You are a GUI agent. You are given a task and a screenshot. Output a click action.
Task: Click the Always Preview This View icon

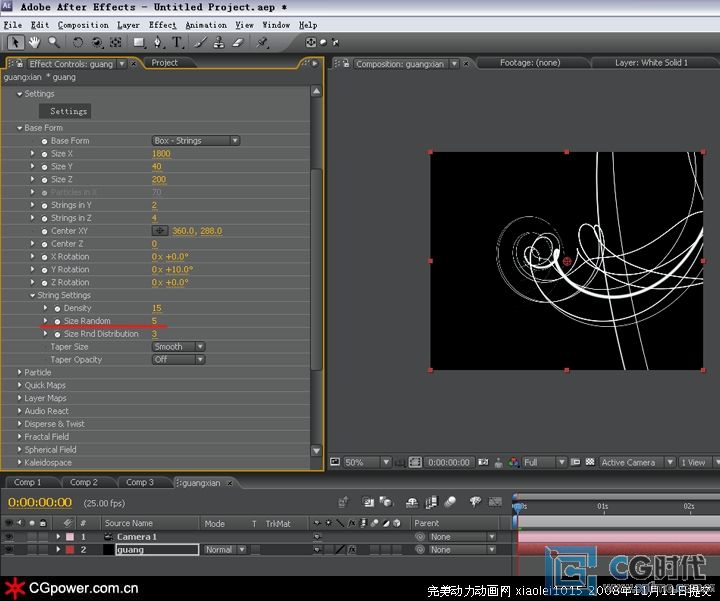[335, 462]
